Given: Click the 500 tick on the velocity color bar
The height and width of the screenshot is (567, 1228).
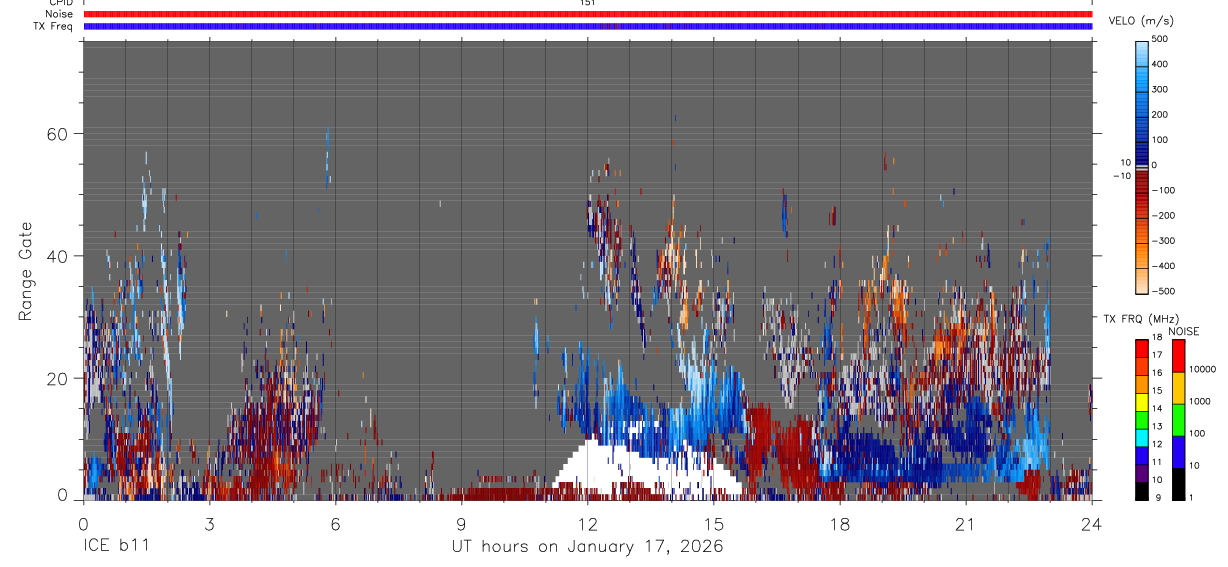Looking at the screenshot, I should click(1160, 39).
